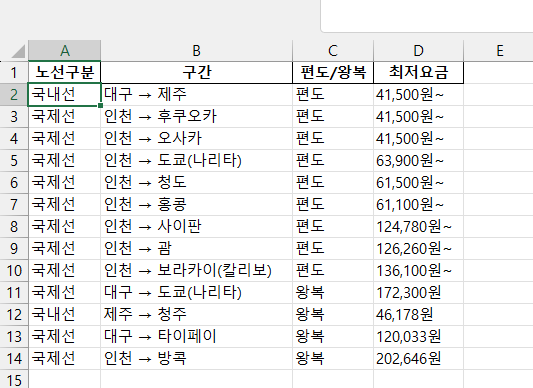Click the 노선구분 header cell
The width and height of the screenshot is (533, 388).
tap(65, 72)
